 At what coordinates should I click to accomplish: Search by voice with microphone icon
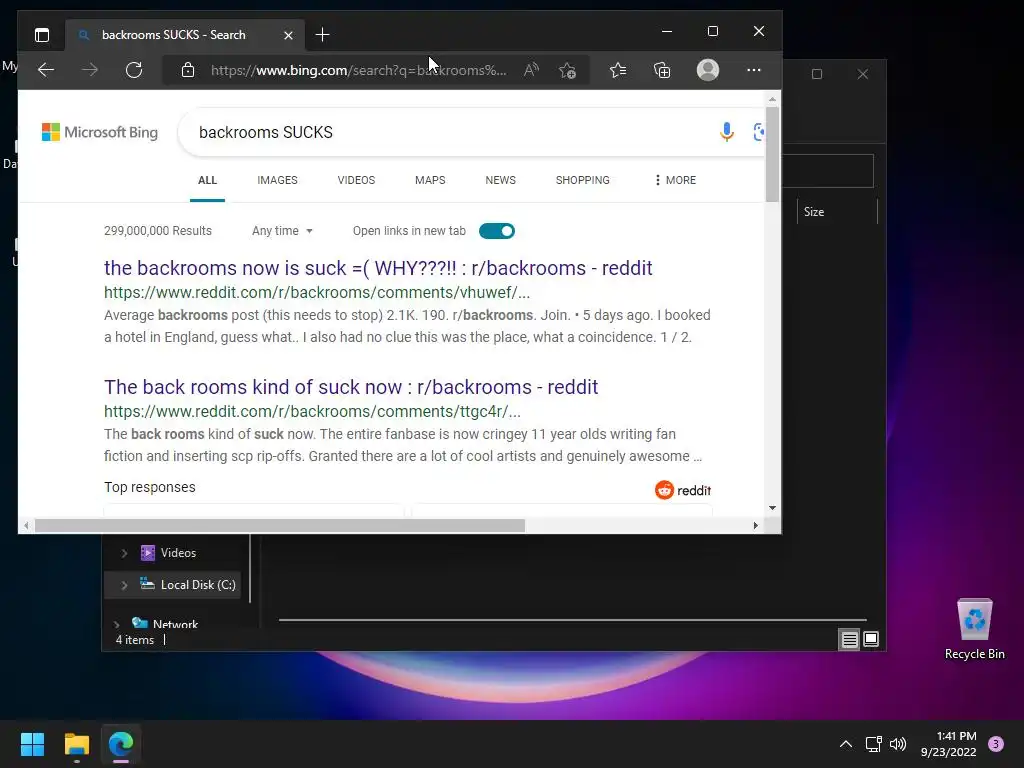click(727, 132)
